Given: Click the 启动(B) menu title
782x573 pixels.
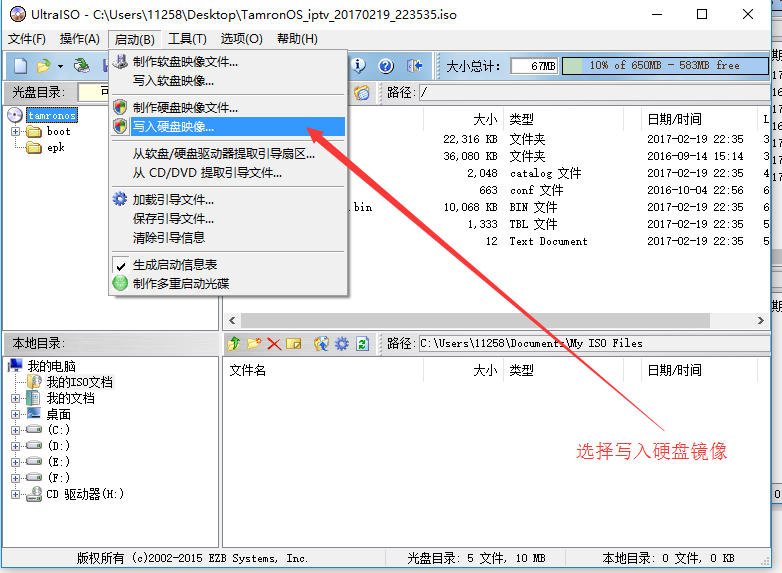Looking at the screenshot, I should 134,39.
